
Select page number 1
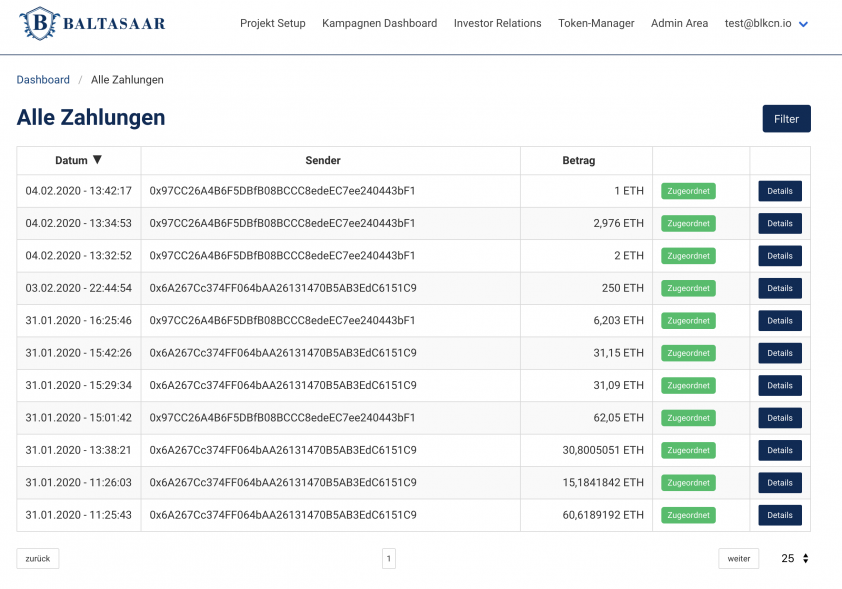coord(389,558)
